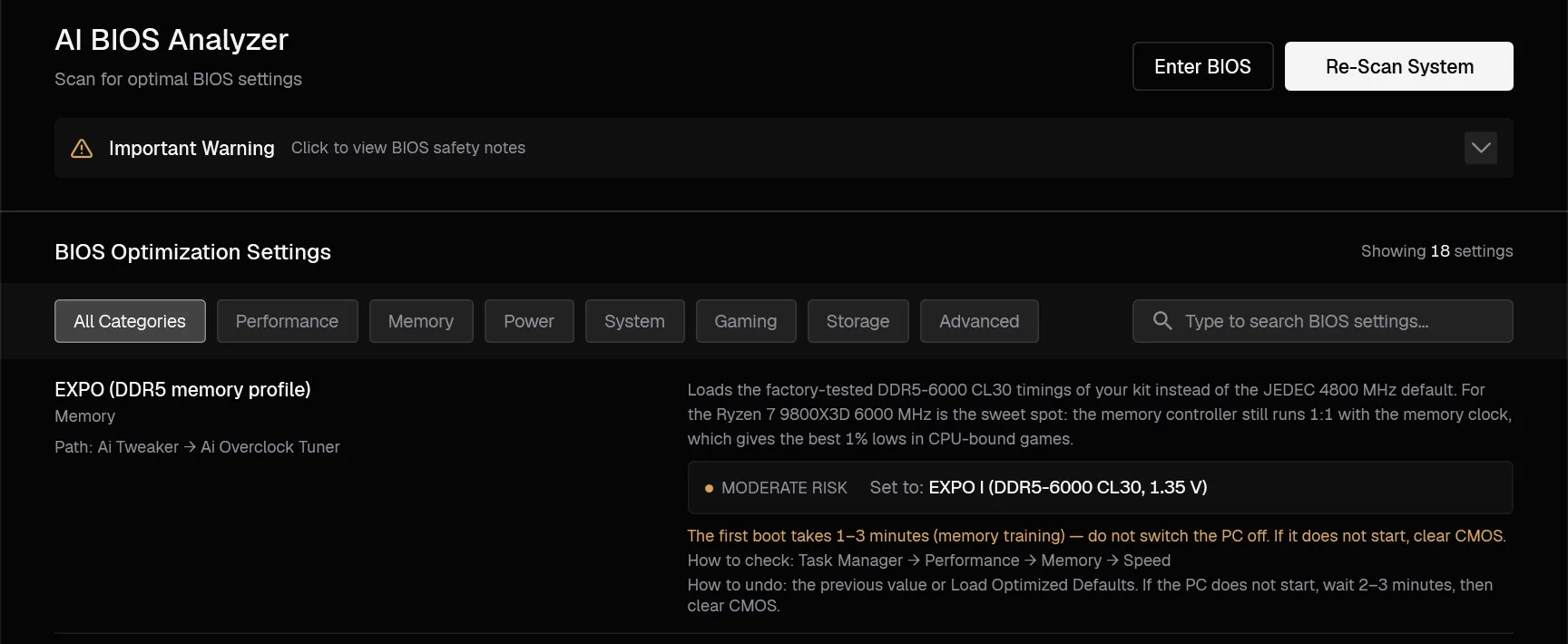Viewport: 1568px width, 644px height.
Task: Show the Power category settings
Action: [x=529, y=321]
